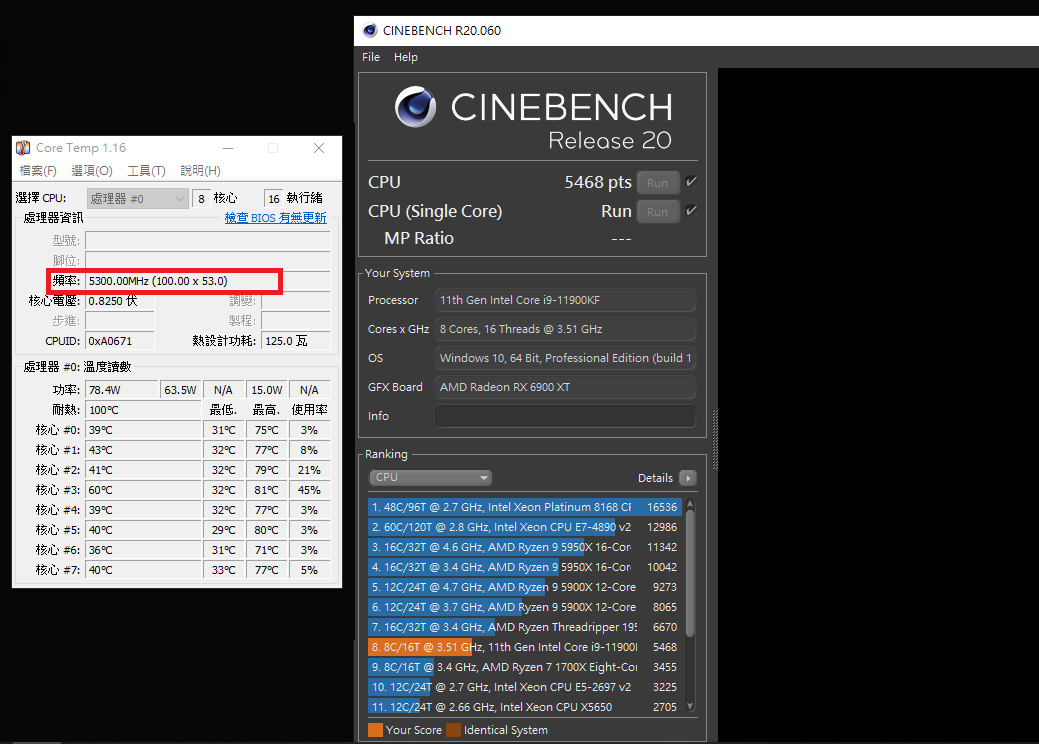Screen dimensions: 1039x744
Task: Minimize the Core Temp window
Action: (x=228, y=148)
